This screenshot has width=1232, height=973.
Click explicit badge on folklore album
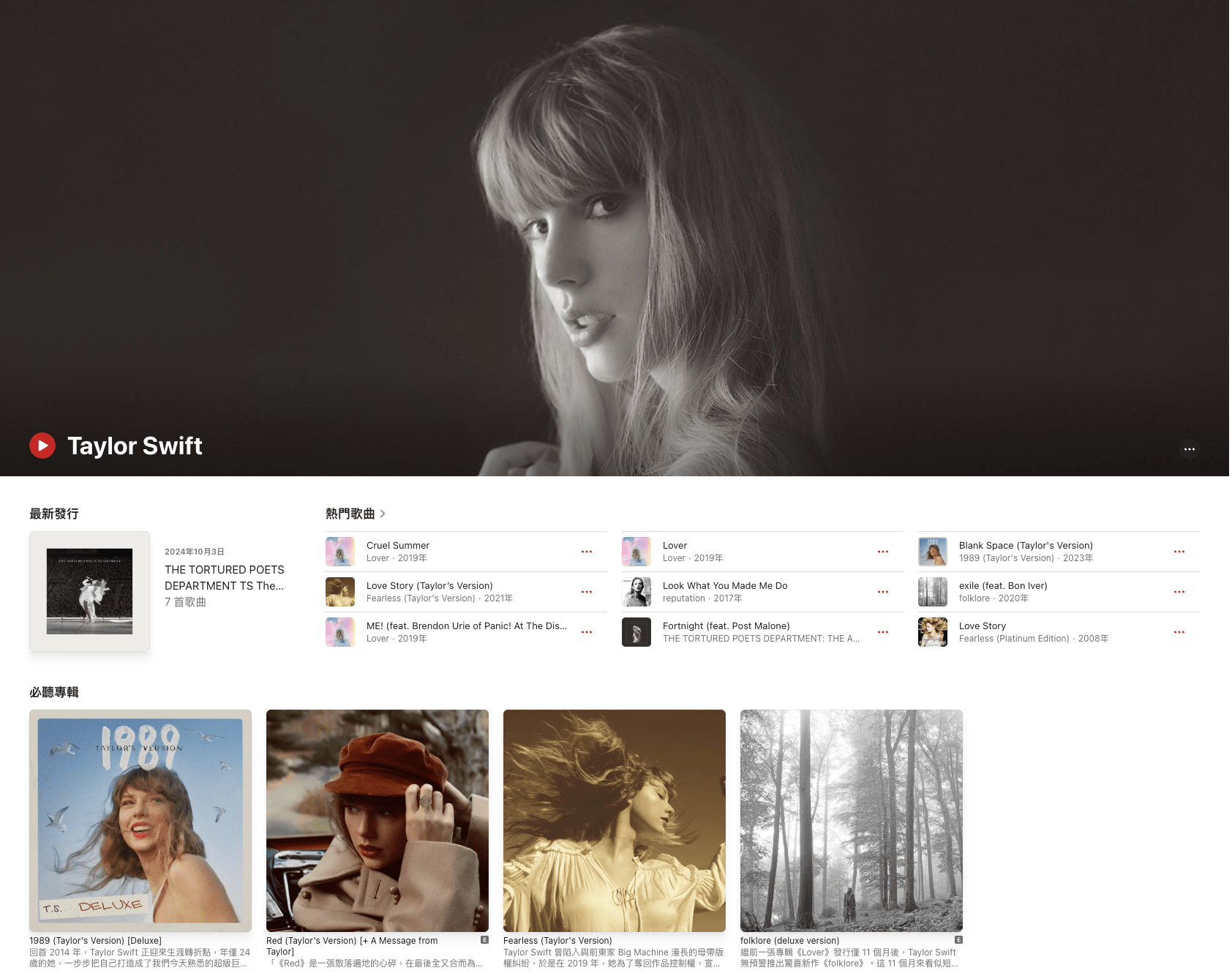[958, 940]
